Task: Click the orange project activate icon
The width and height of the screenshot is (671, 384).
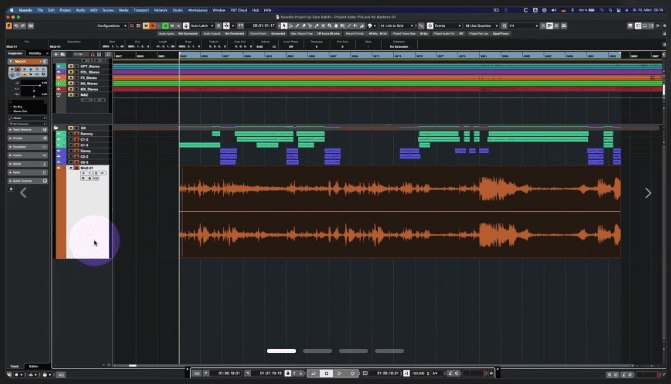Action: click(9, 26)
